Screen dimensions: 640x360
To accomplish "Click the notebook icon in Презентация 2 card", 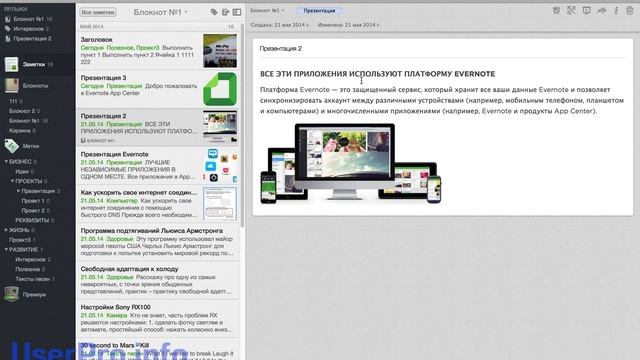I will pyautogui.click(x=83, y=140).
